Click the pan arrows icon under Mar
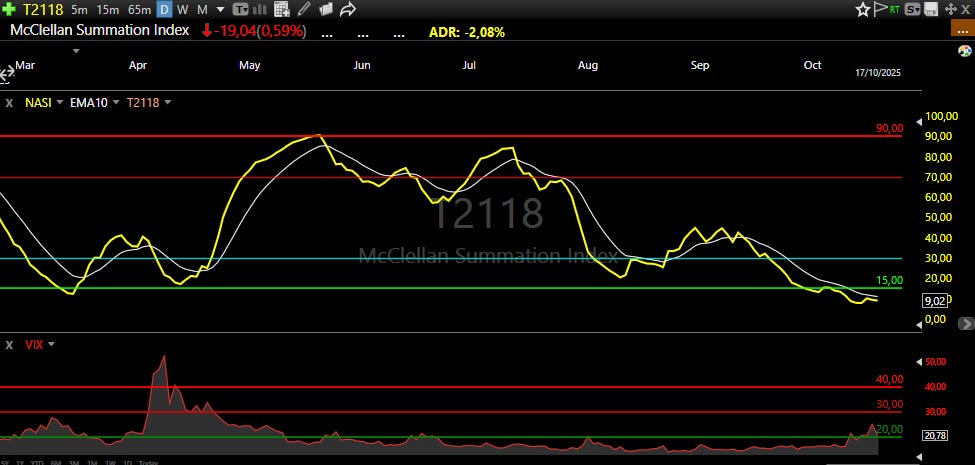 pyautogui.click(x=6, y=75)
